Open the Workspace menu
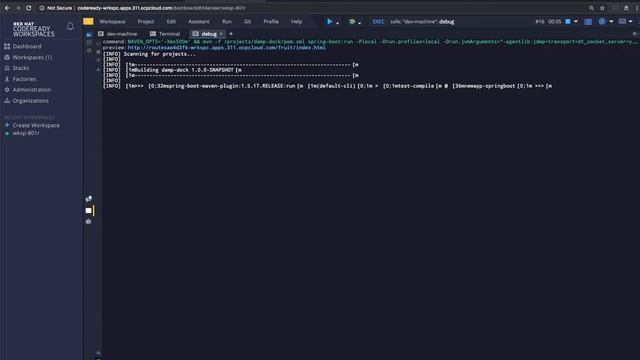 tap(112, 22)
